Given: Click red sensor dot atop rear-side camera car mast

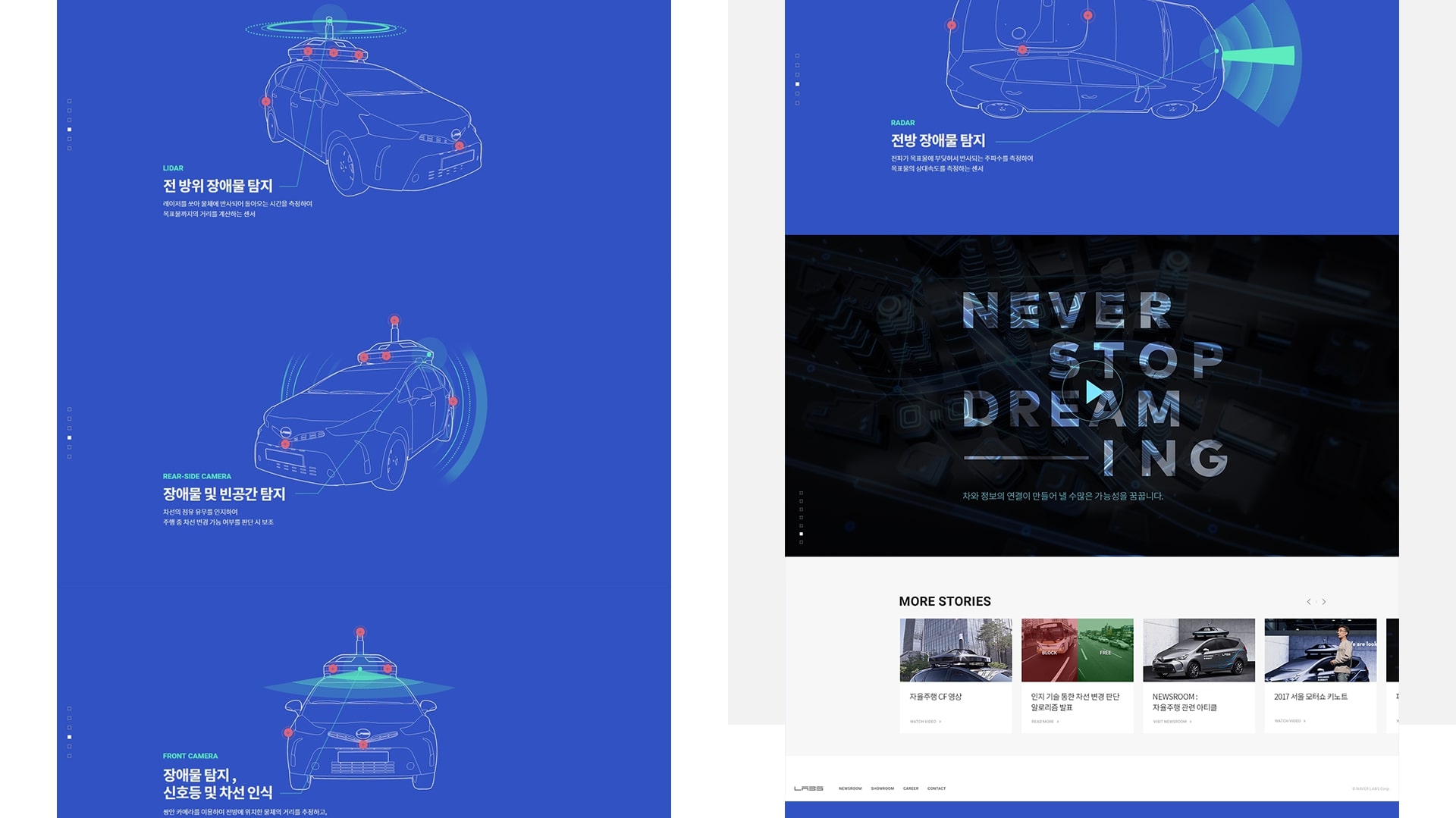Looking at the screenshot, I should (x=394, y=320).
